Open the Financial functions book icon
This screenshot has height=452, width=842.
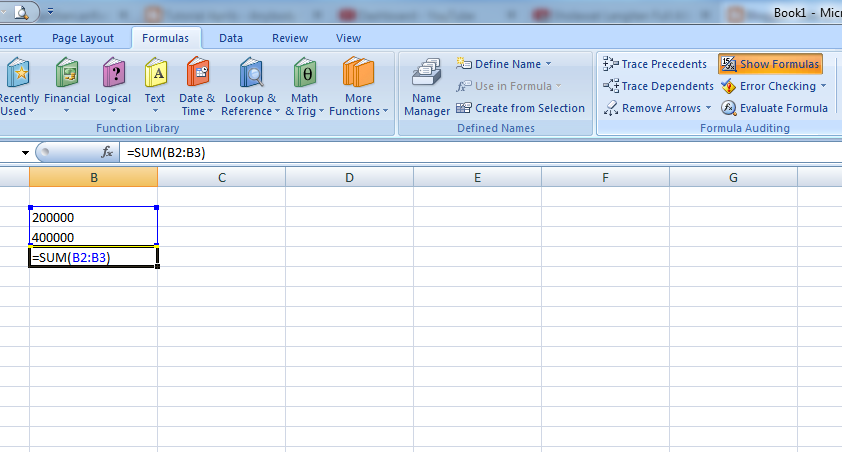pos(67,72)
